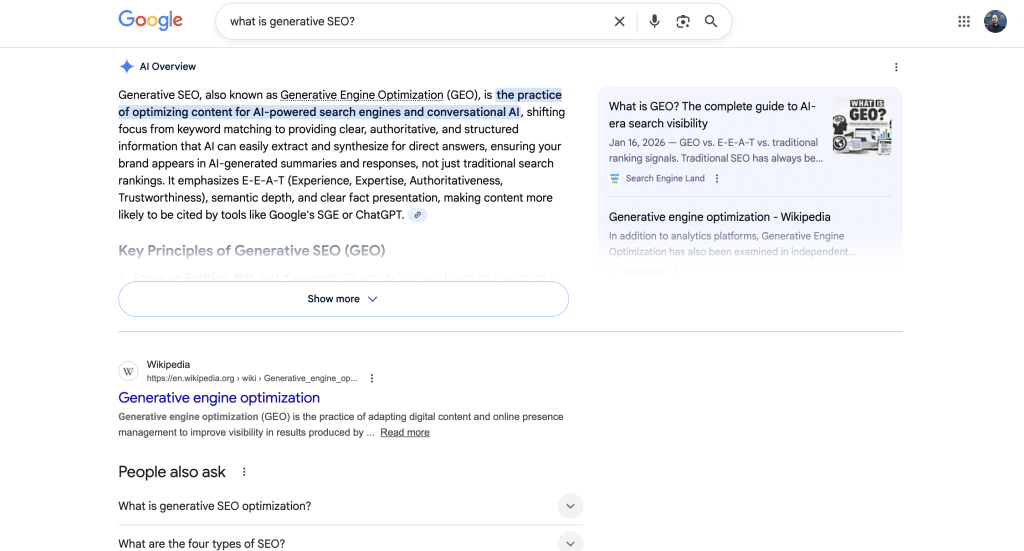1024x551 pixels.
Task: Open 'Generative engine optimization - Wikipedia' source card
Action: click(720, 217)
